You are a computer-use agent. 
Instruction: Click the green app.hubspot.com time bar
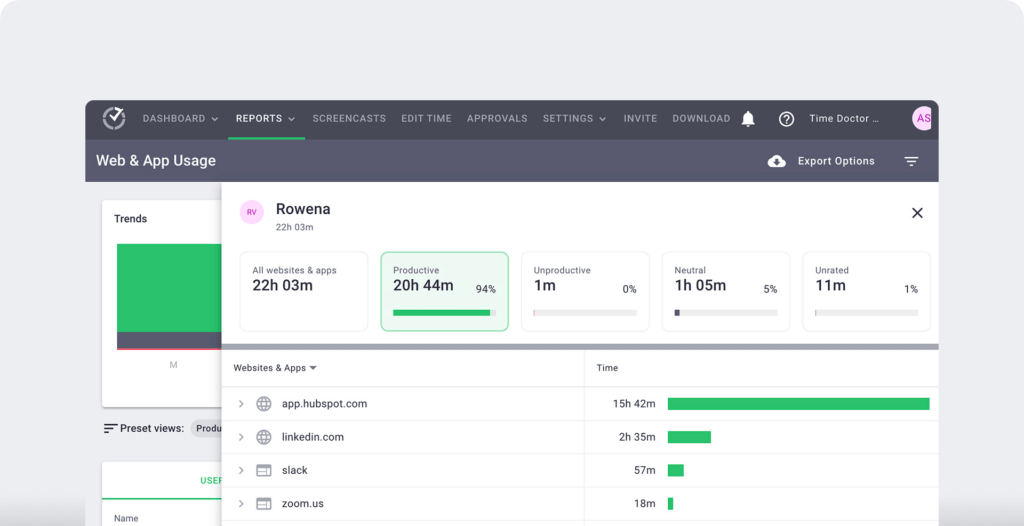pyautogui.click(x=798, y=404)
